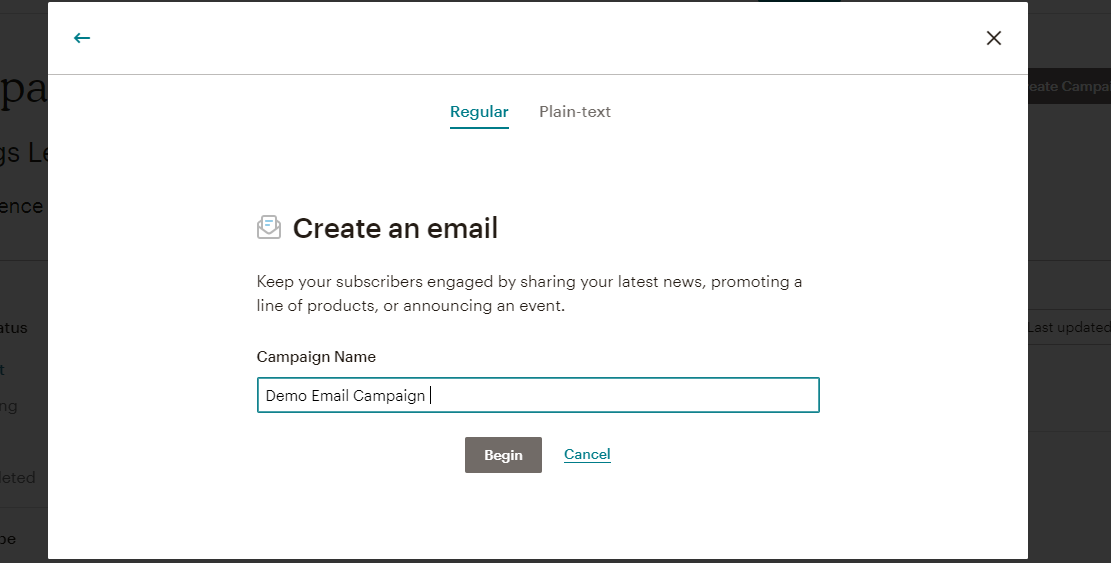Screen dimensions: 1111x563
Task: Click the Campaign Name label
Action: tap(316, 357)
